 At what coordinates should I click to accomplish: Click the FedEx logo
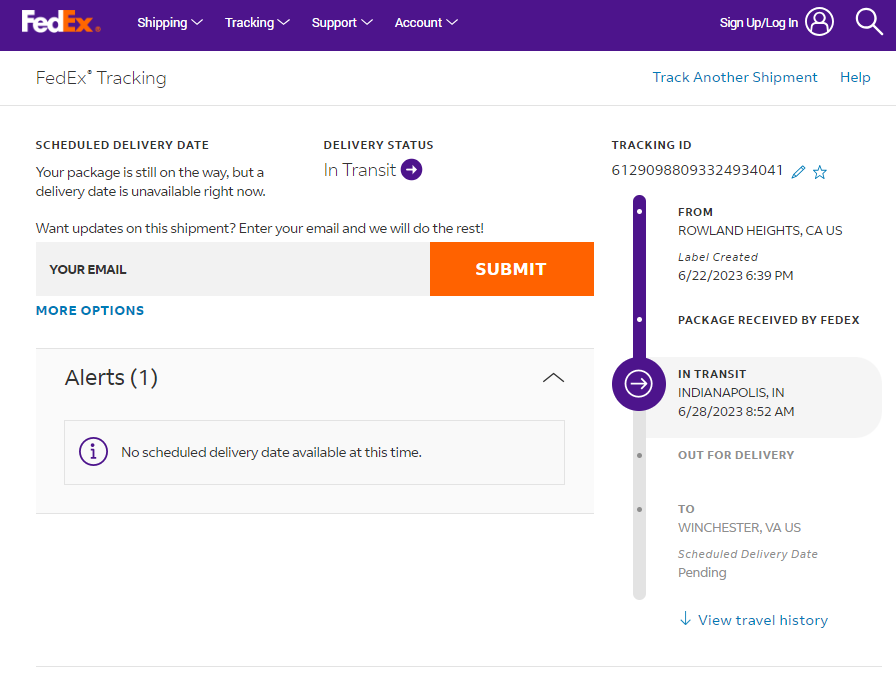[60, 22]
